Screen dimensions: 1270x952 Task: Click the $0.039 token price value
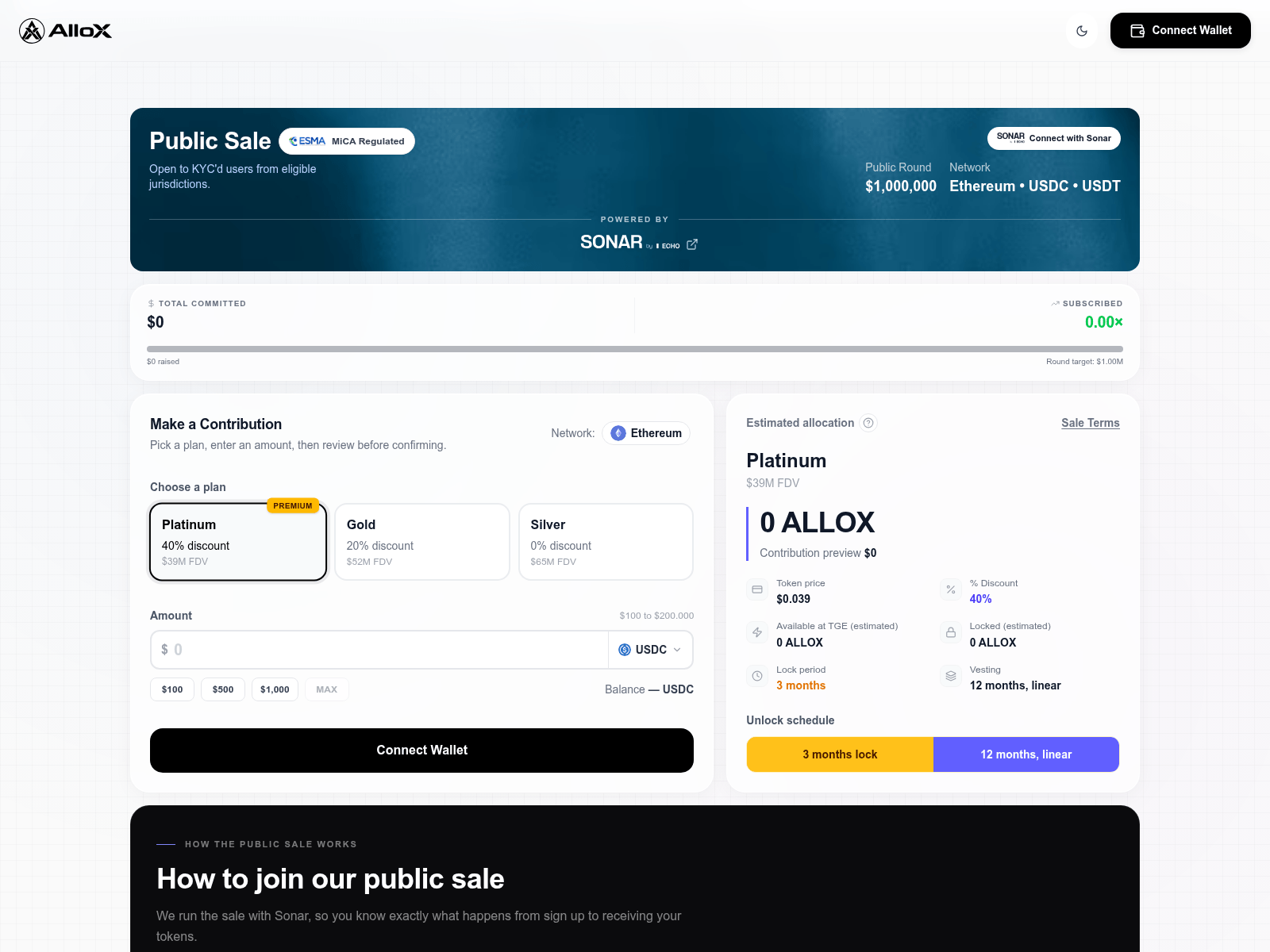(793, 599)
